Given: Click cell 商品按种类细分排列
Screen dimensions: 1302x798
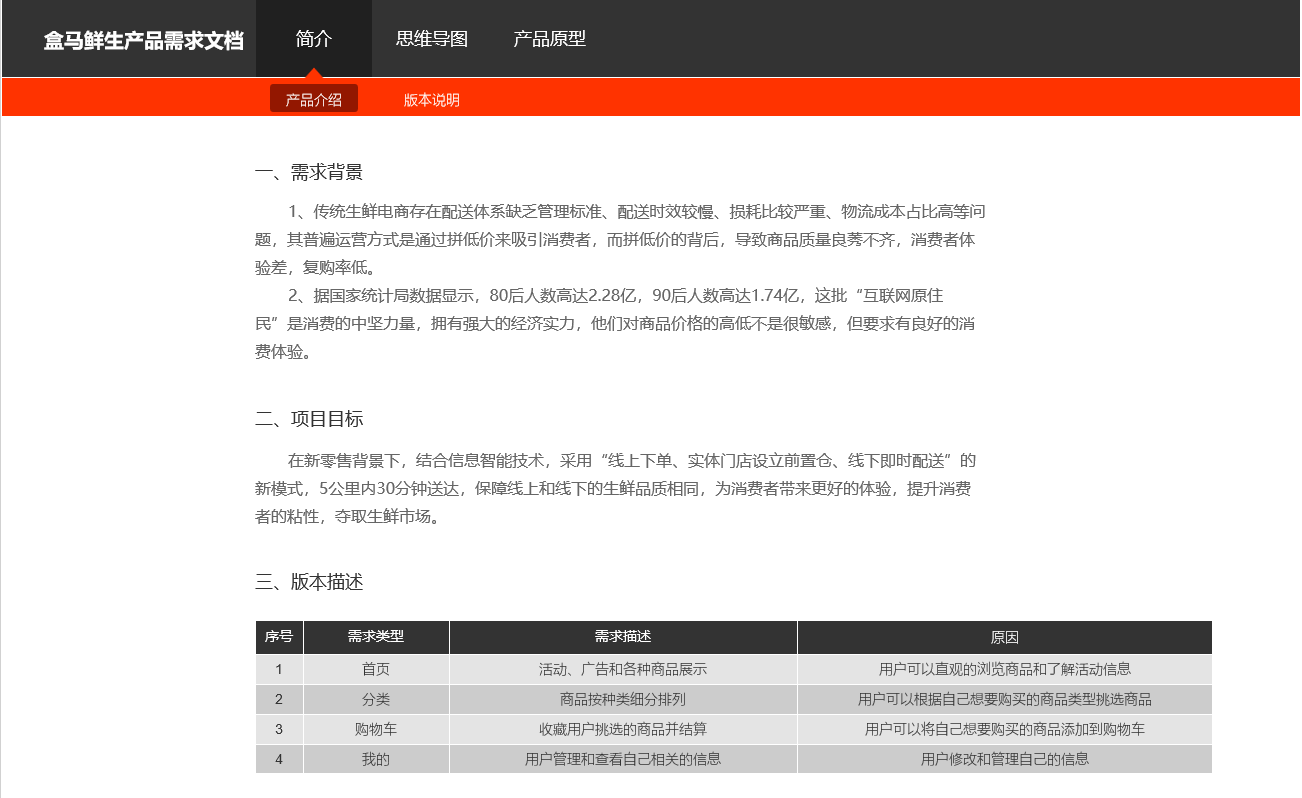Looking at the screenshot, I should [623, 699].
